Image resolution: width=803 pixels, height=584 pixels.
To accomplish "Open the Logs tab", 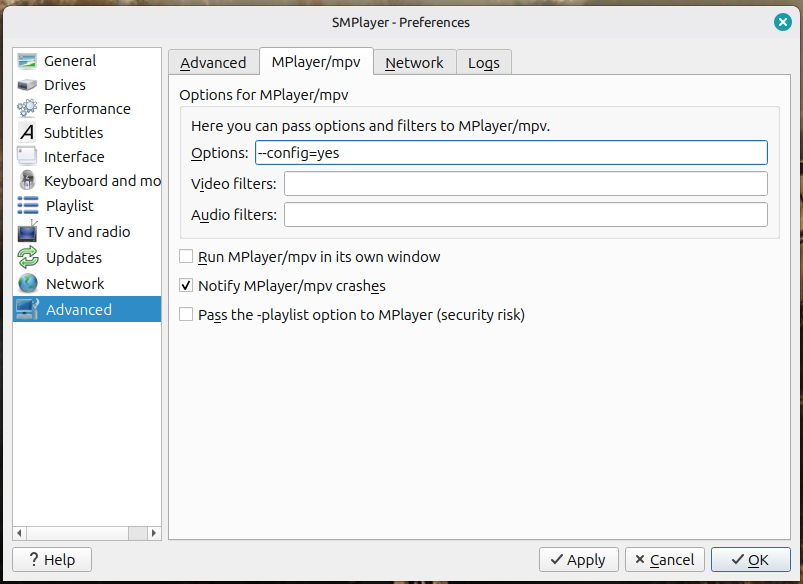I will pos(484,62).
